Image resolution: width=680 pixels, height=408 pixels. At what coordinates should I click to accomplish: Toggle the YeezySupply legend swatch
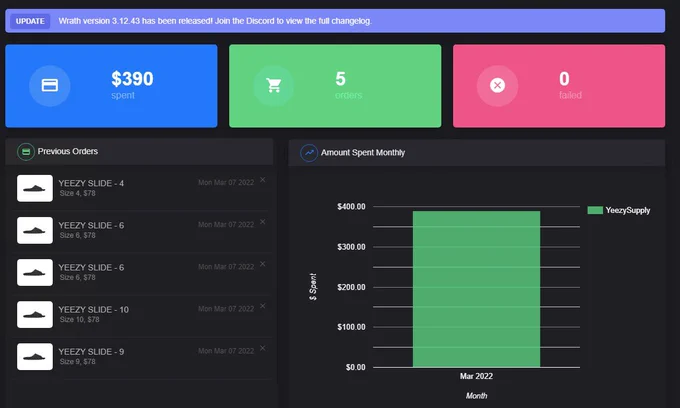coord(595,210)
